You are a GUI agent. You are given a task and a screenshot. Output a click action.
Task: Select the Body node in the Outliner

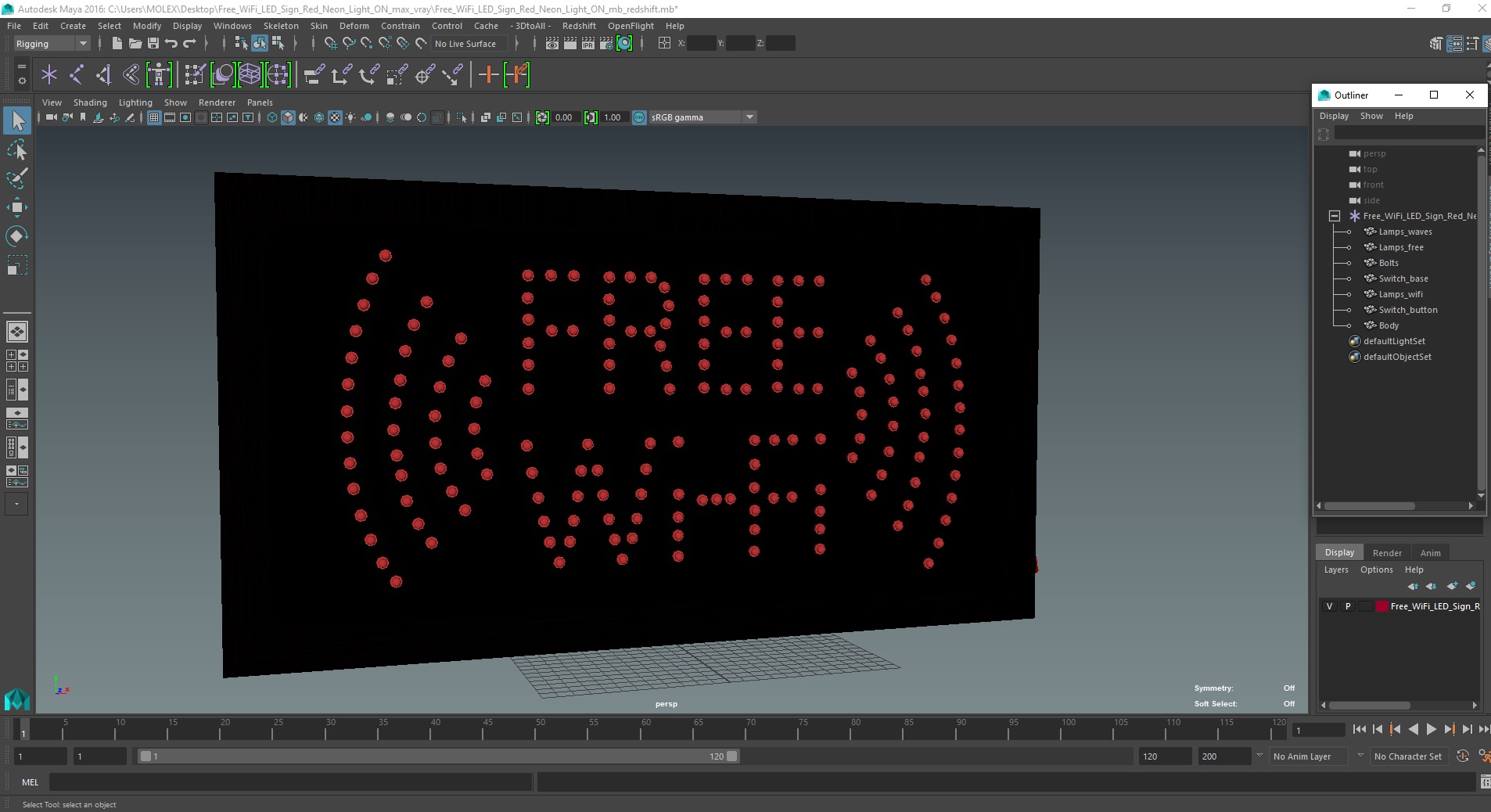pyautogui.click(x=1389, y=325)
